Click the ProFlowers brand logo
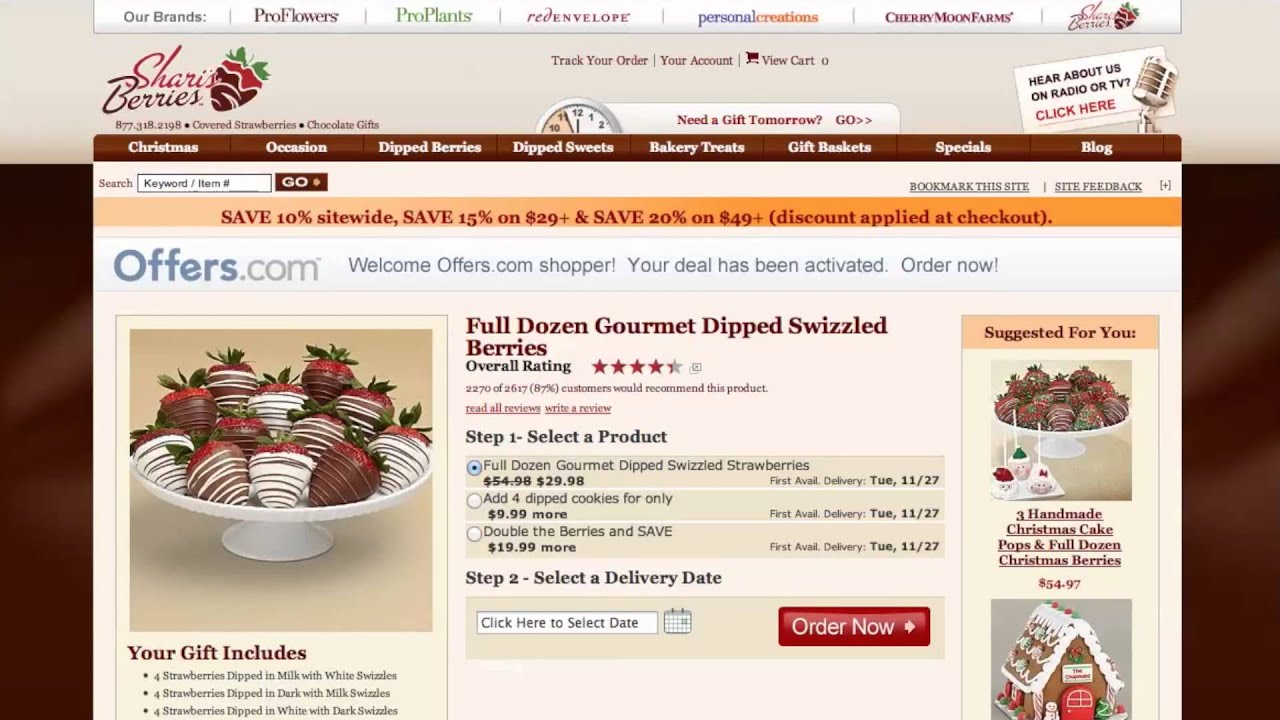 296,16
